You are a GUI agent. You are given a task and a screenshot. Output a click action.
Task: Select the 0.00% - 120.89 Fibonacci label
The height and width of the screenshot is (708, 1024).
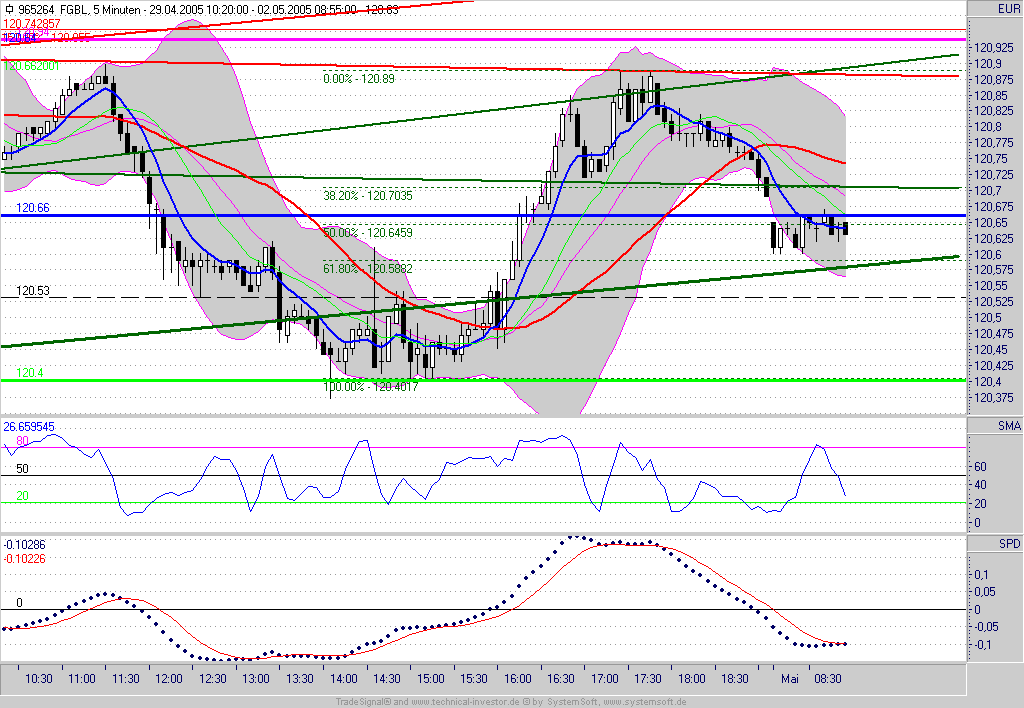359,79
